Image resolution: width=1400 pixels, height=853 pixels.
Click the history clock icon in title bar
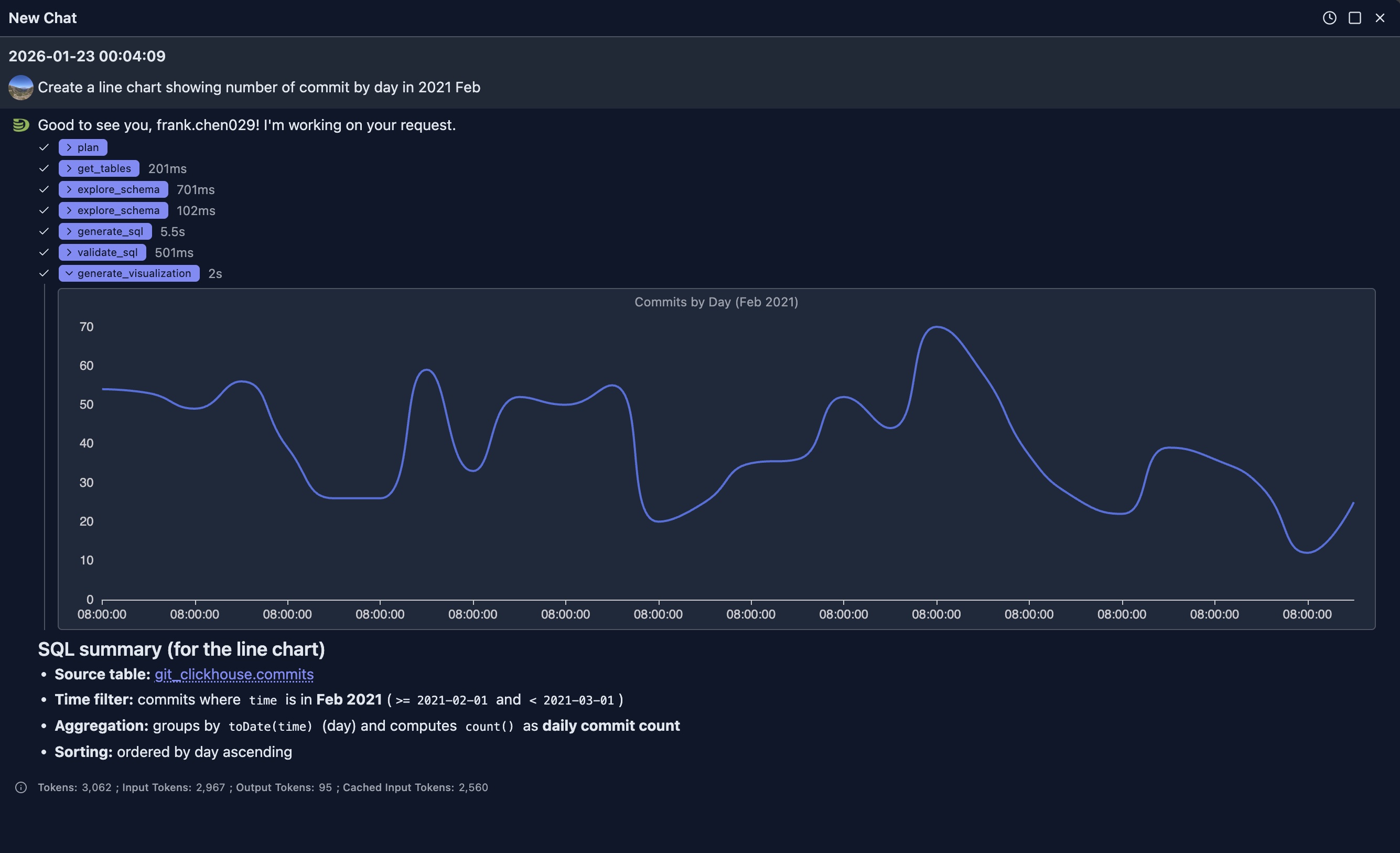1329,18
